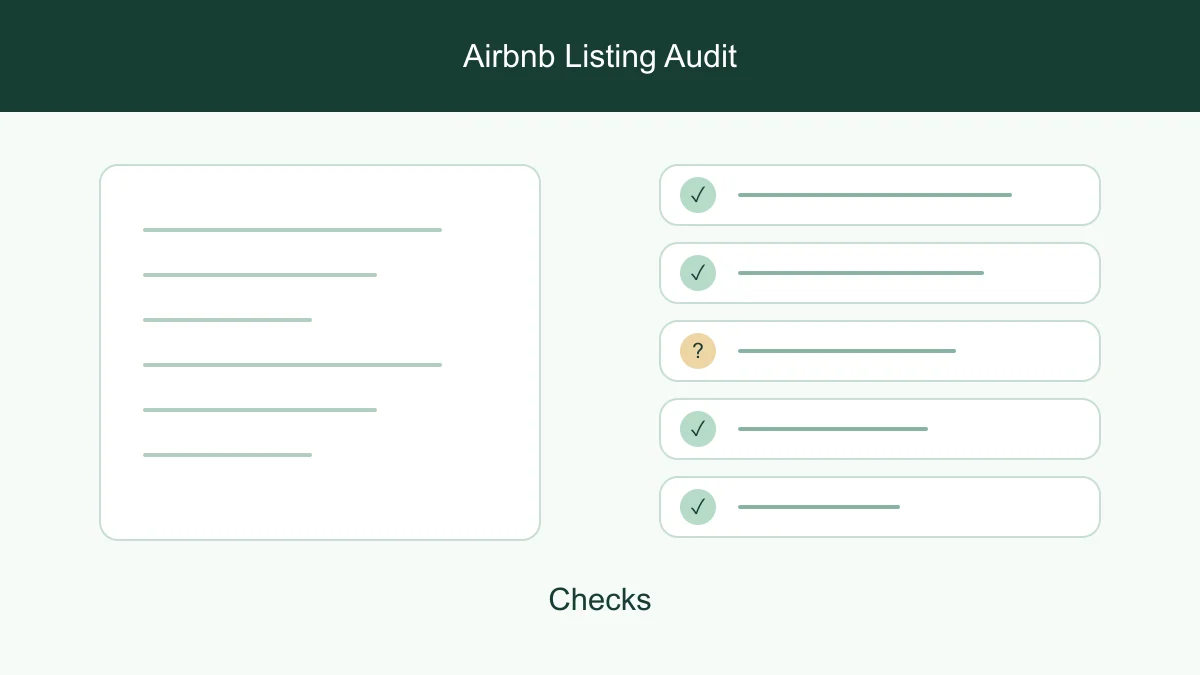Image resolution: width=1200 pixels, height=675 pixels.
Task: Open the listing document card with six lines
Action: click(x=320, y=352)
